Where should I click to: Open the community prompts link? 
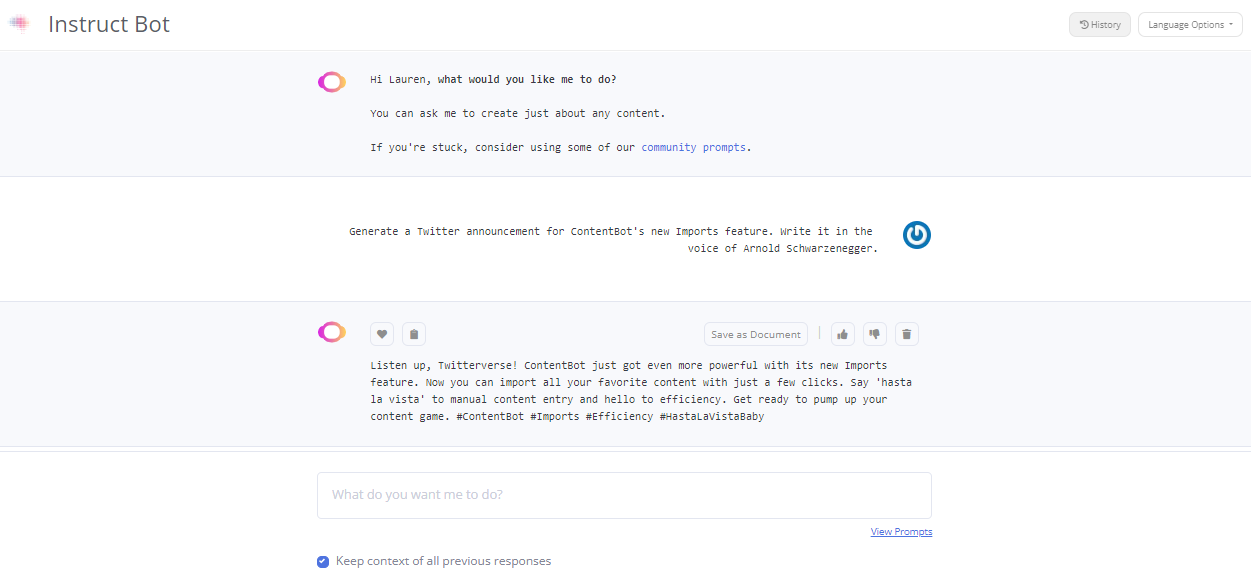693,147
